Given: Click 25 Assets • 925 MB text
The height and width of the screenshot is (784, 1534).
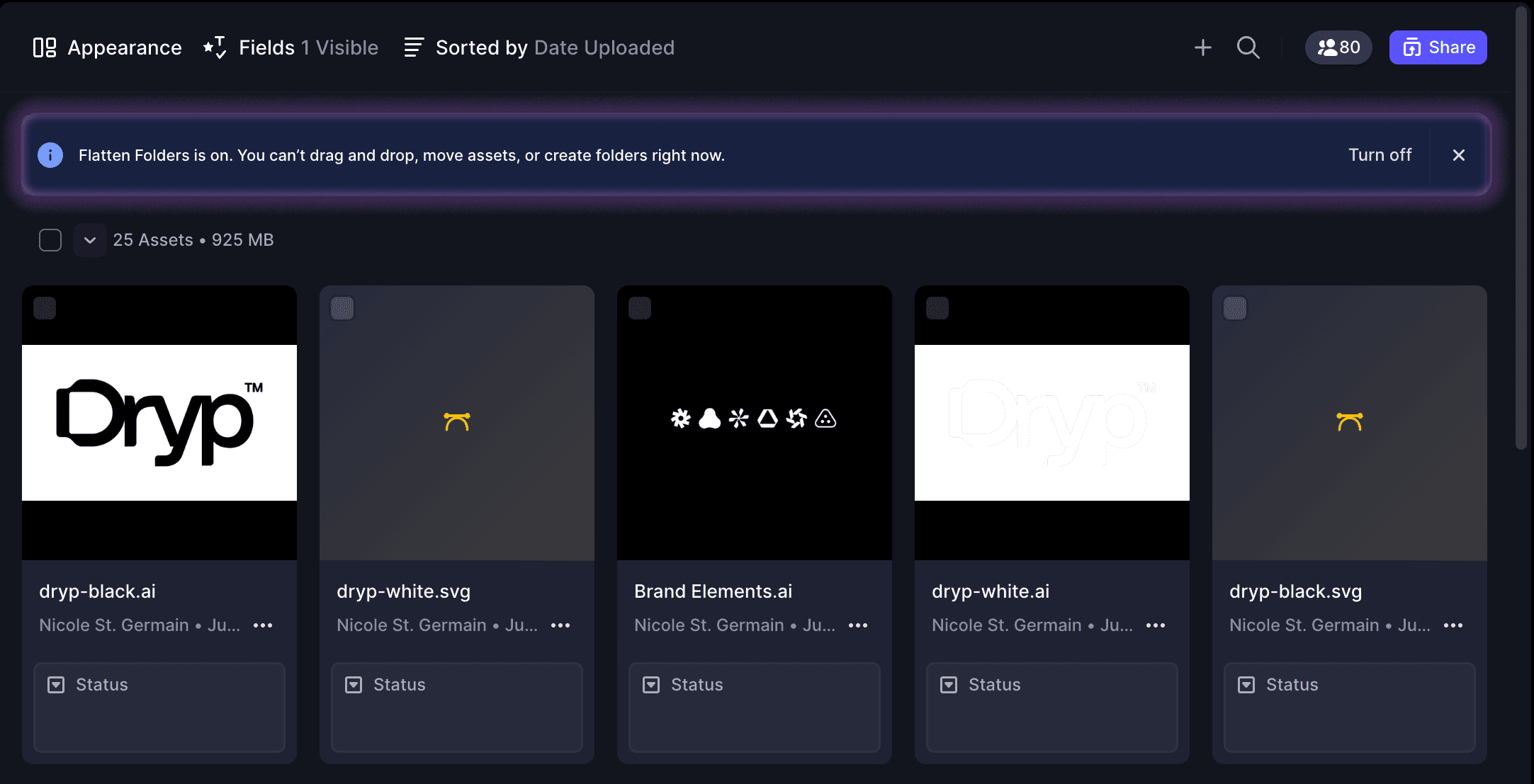Looking at the screenshot, I should 193,240.
